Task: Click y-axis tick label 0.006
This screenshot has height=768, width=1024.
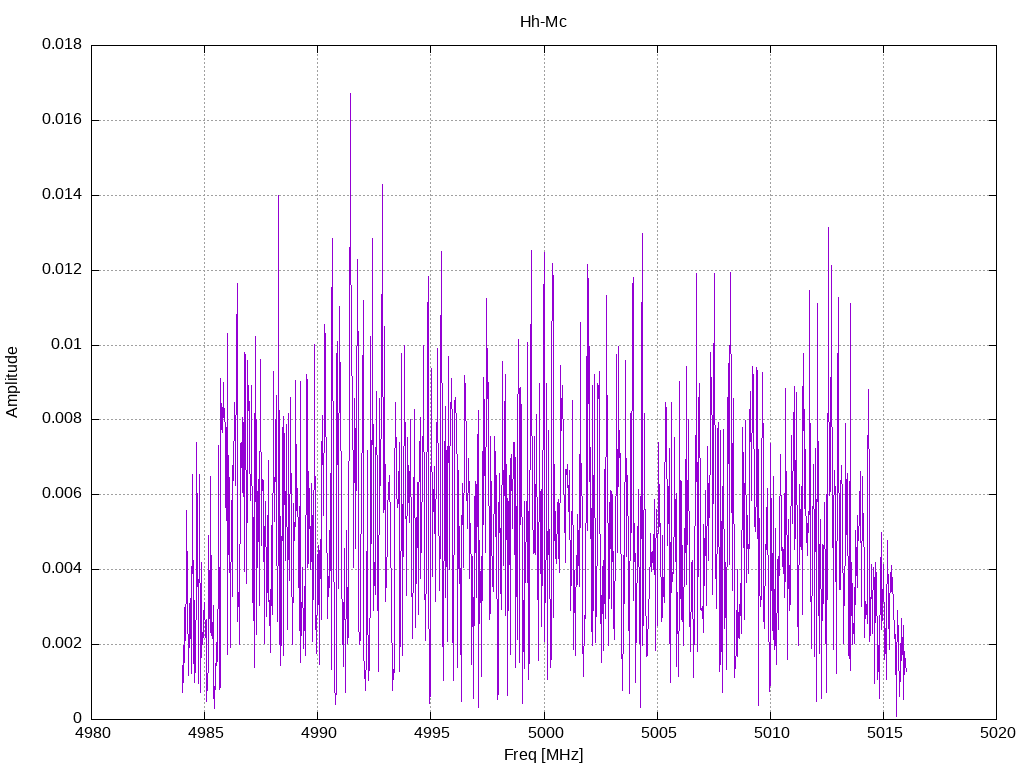Action: pyautogui.click(x=62, y=494)
